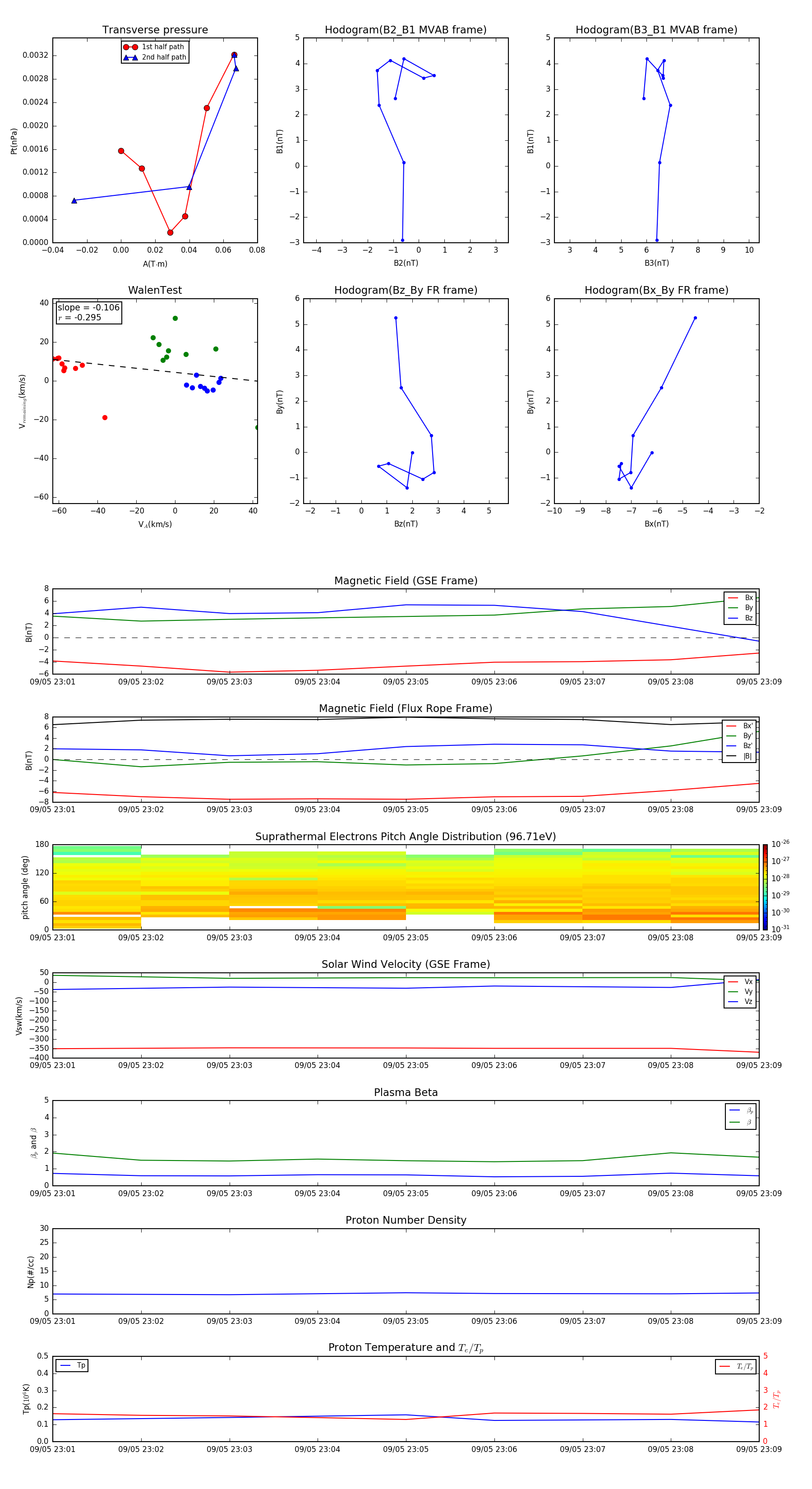Select the '1st half path' legend entry

pyautogui.click(x=154, y=47)
